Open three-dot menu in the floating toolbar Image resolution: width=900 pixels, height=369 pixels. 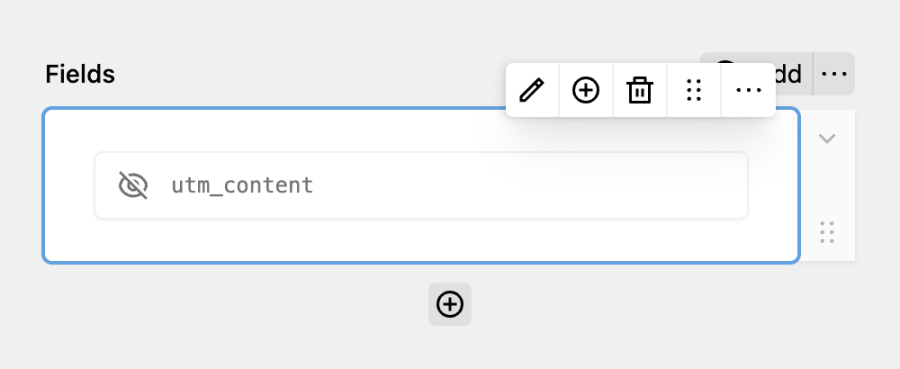coord(748,90)
